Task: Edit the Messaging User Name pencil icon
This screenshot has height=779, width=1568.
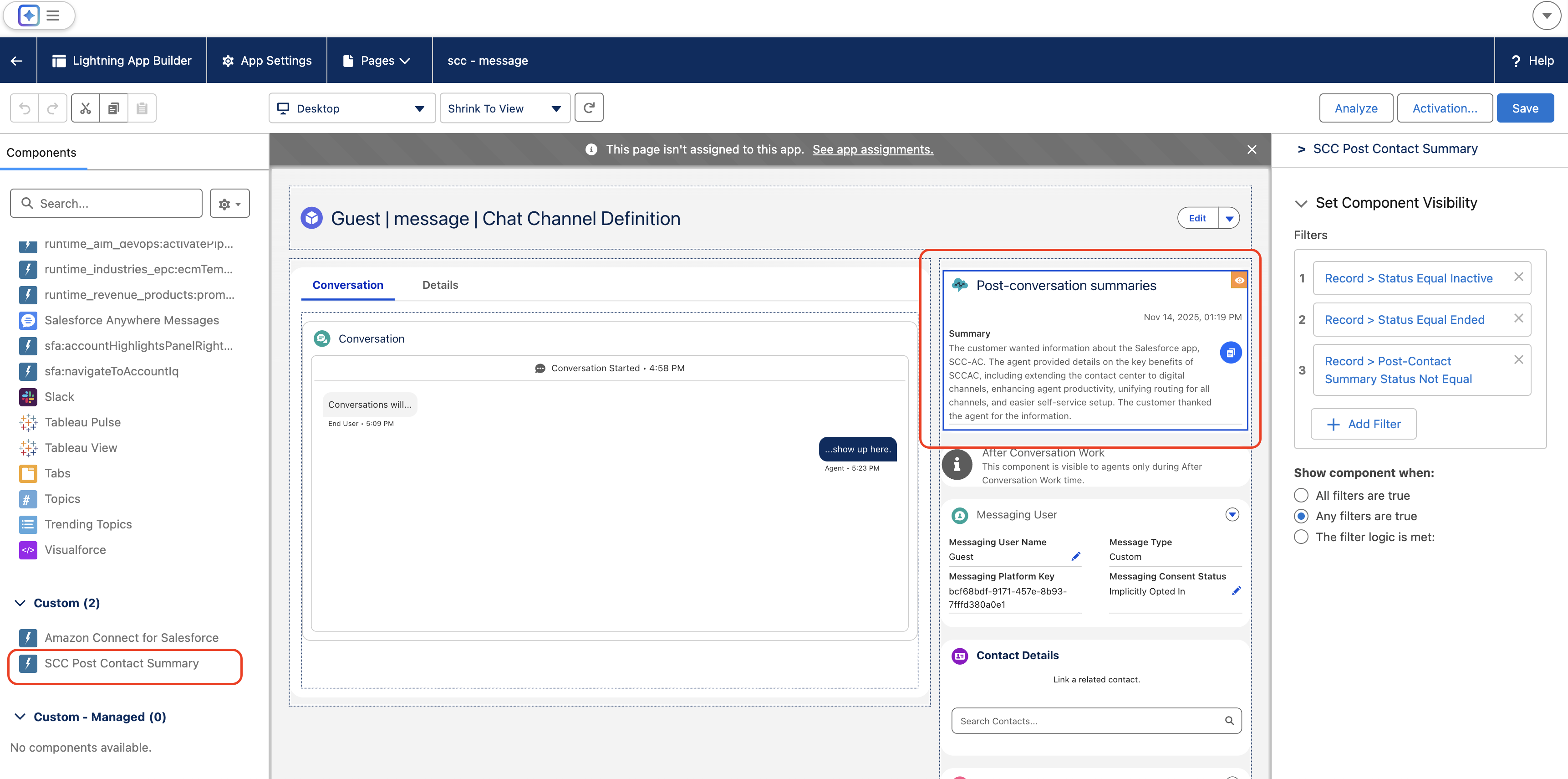Action: (1075, 556)
